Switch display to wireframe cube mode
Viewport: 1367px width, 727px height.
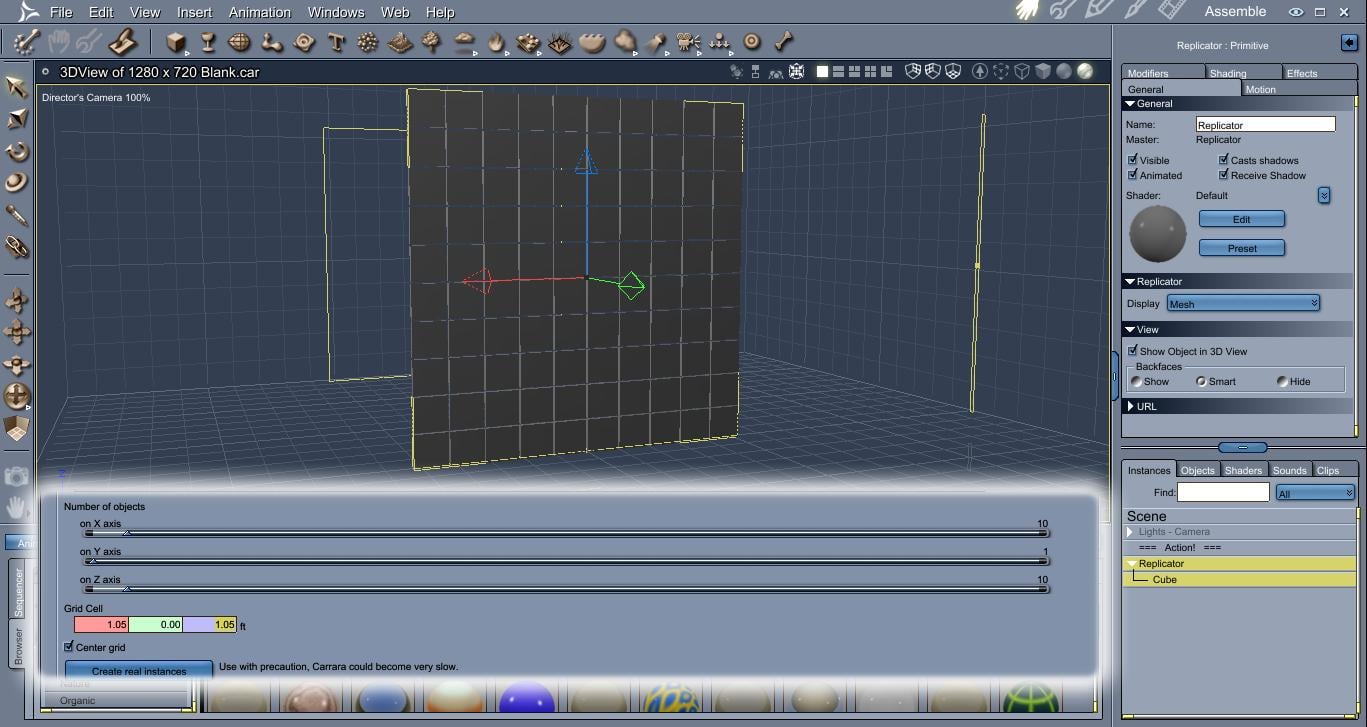pos(1022,72)
